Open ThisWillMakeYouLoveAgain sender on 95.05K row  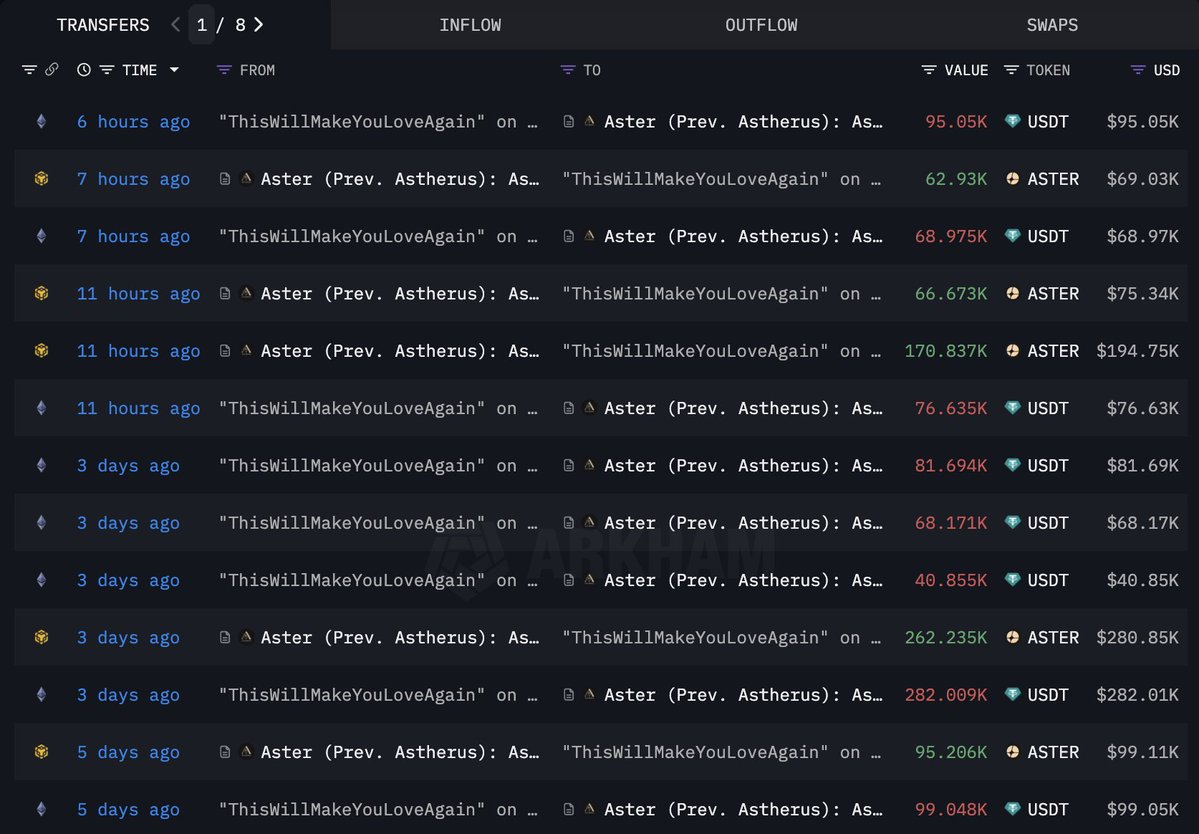378,122
